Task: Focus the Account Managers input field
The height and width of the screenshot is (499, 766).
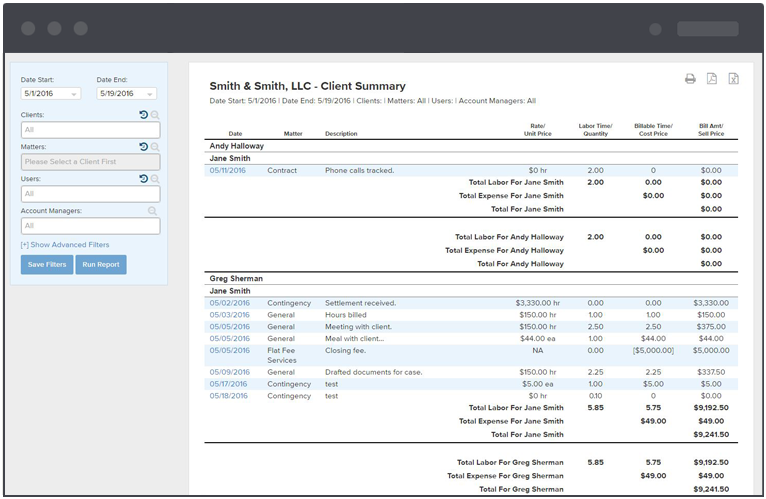Action: click(90, 226)
